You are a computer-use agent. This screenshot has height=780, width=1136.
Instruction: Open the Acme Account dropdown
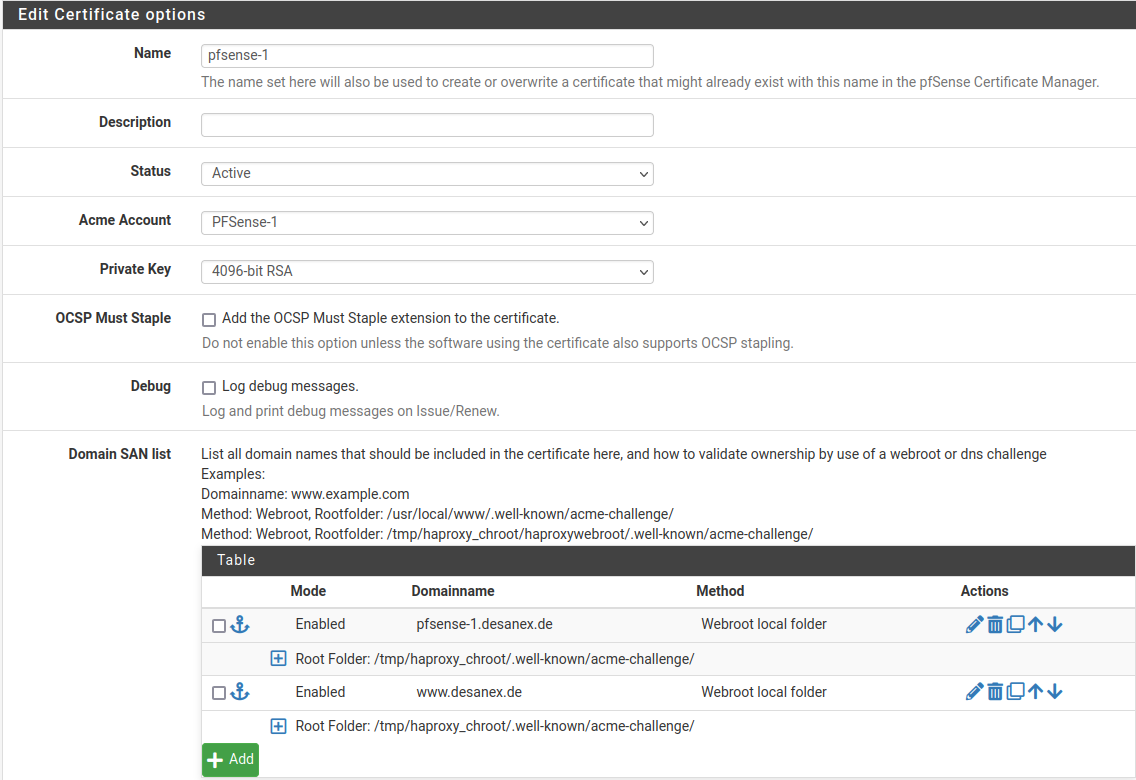click(427, 223)
